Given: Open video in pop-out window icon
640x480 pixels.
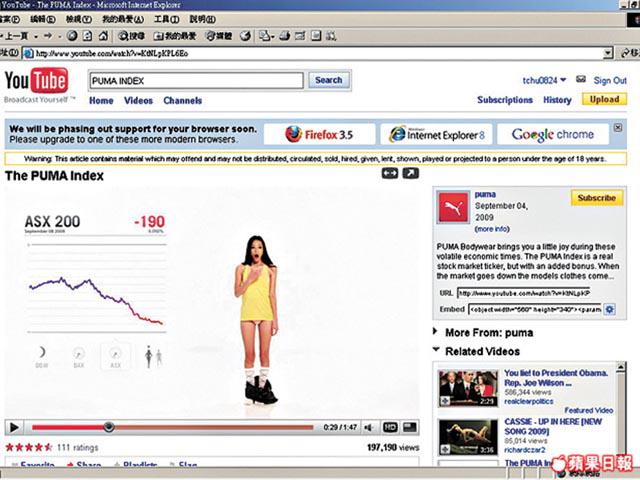Looking at the screenshot, I should point(410,174).
